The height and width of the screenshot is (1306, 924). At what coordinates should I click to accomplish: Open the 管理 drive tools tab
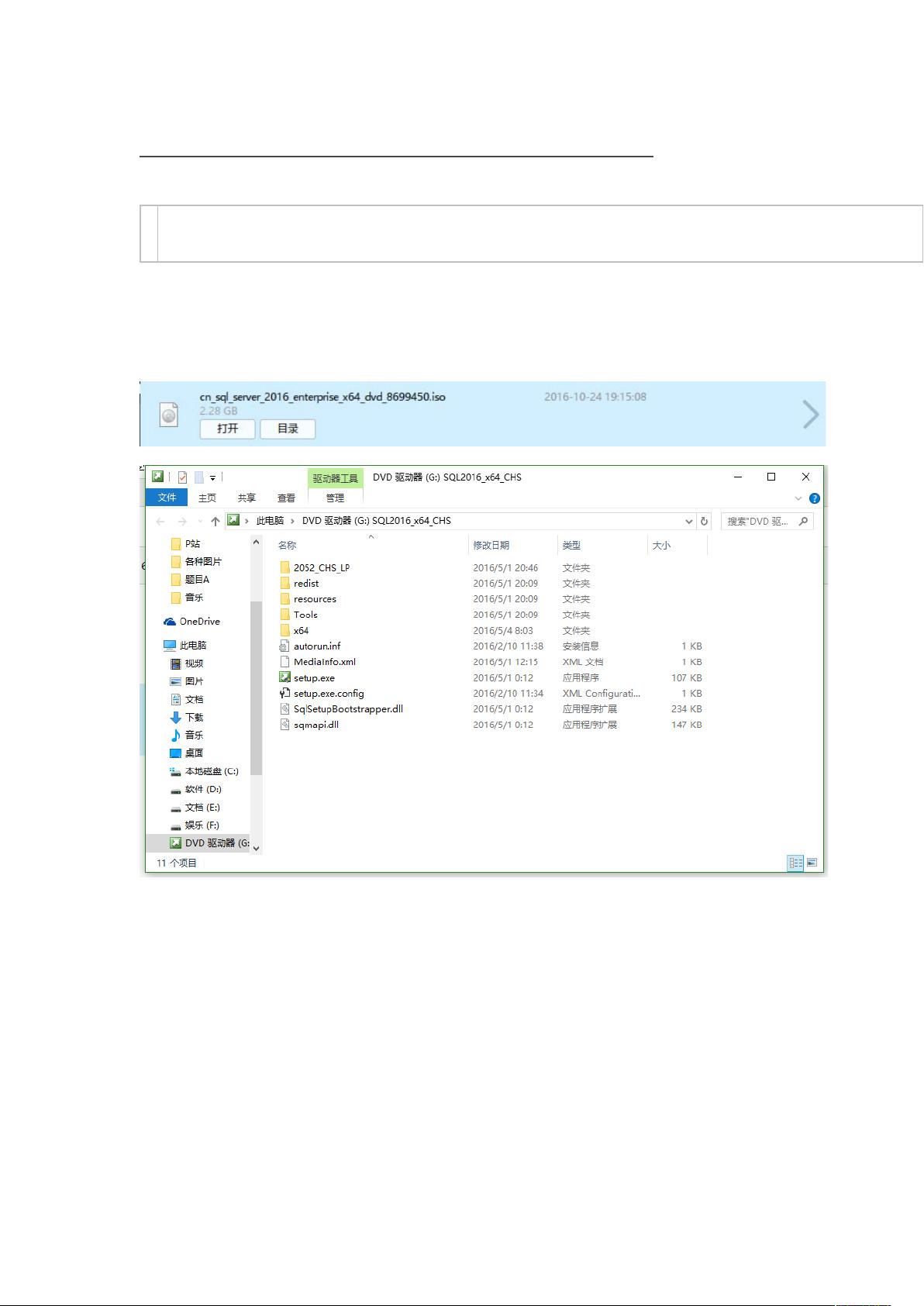click(x=335, y=498)
